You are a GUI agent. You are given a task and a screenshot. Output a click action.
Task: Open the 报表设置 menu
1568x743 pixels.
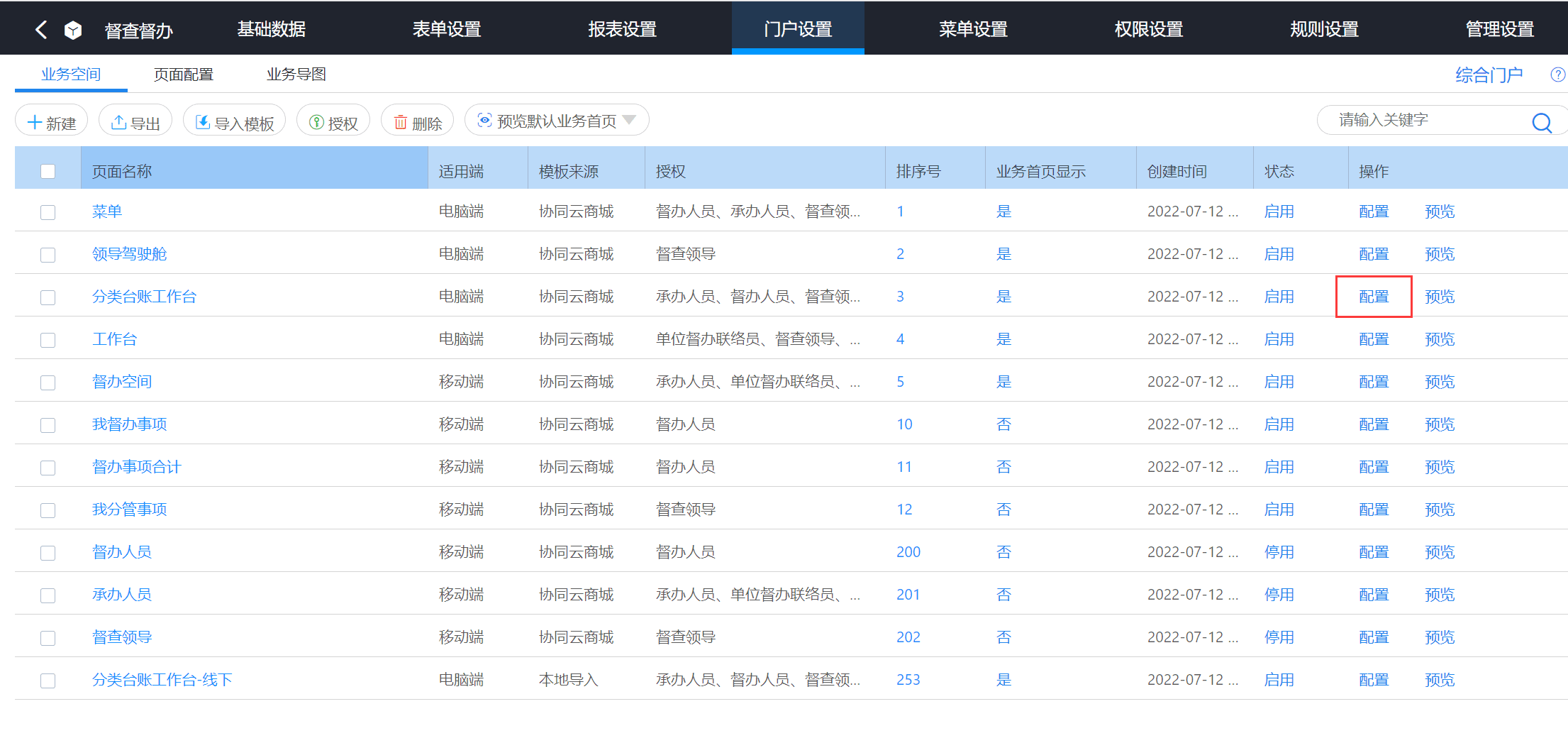coord(622,29)
